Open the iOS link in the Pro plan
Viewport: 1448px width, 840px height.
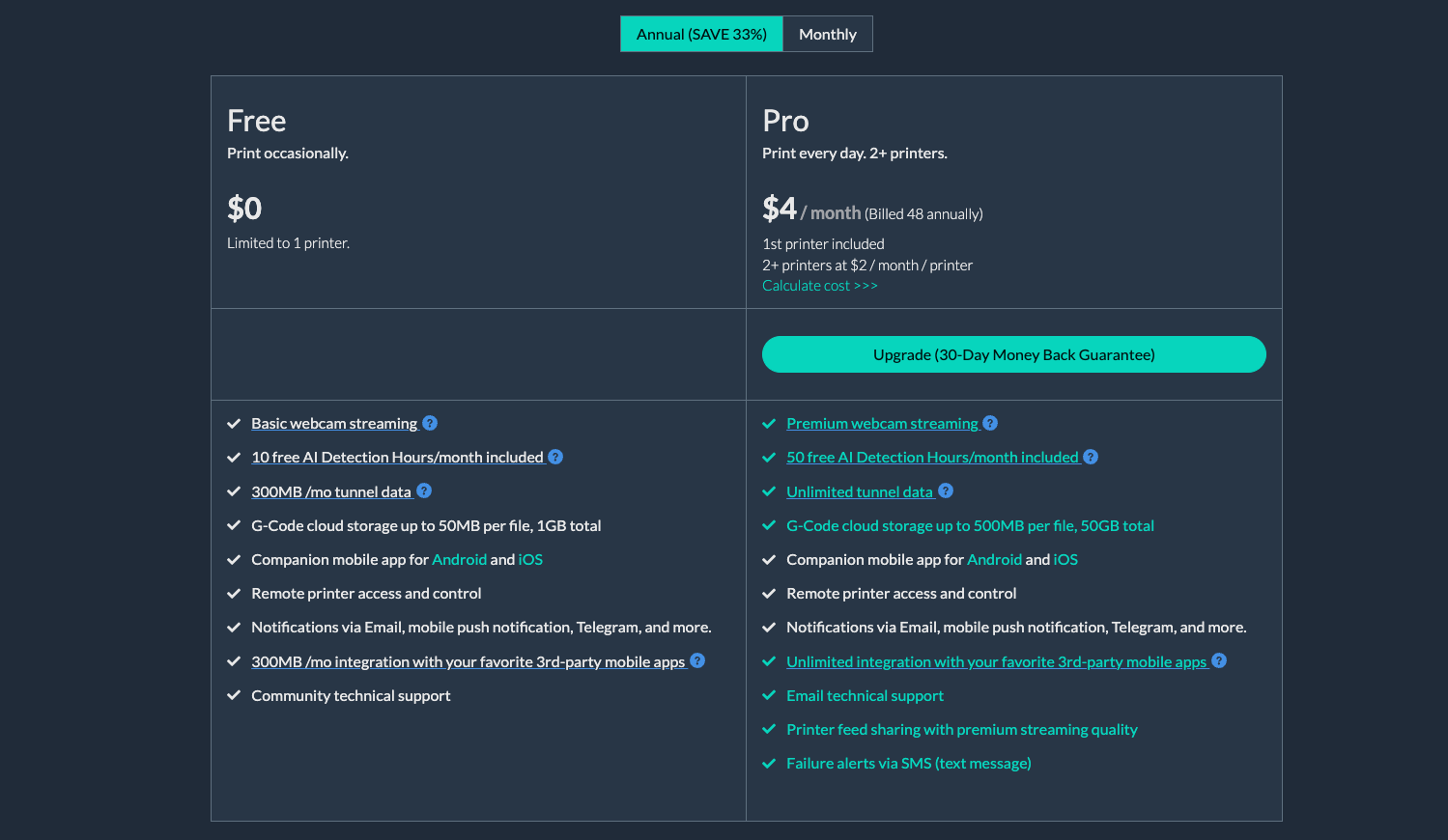point(1065,559)
